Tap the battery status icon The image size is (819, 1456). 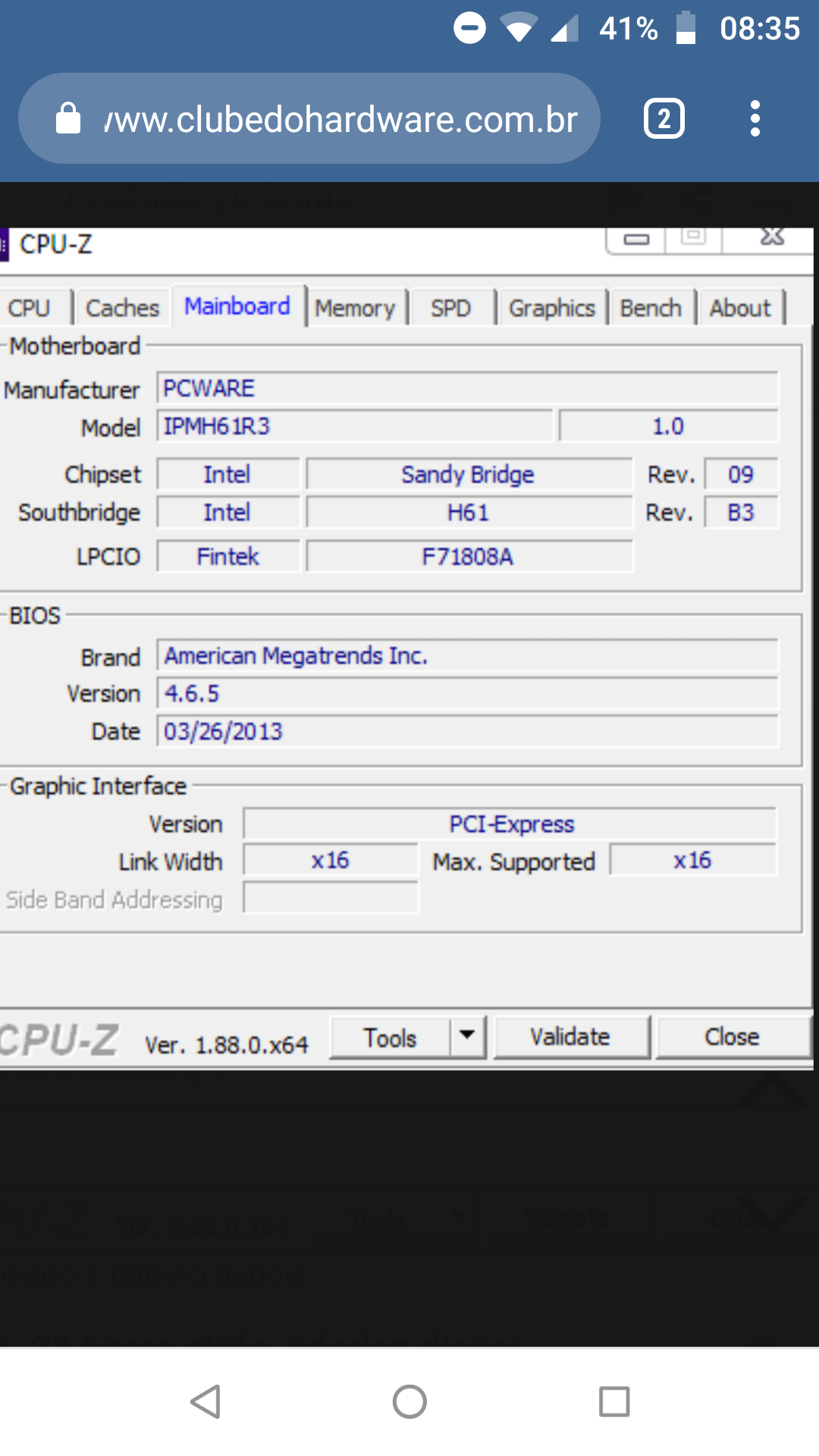[x=686, y=28]
